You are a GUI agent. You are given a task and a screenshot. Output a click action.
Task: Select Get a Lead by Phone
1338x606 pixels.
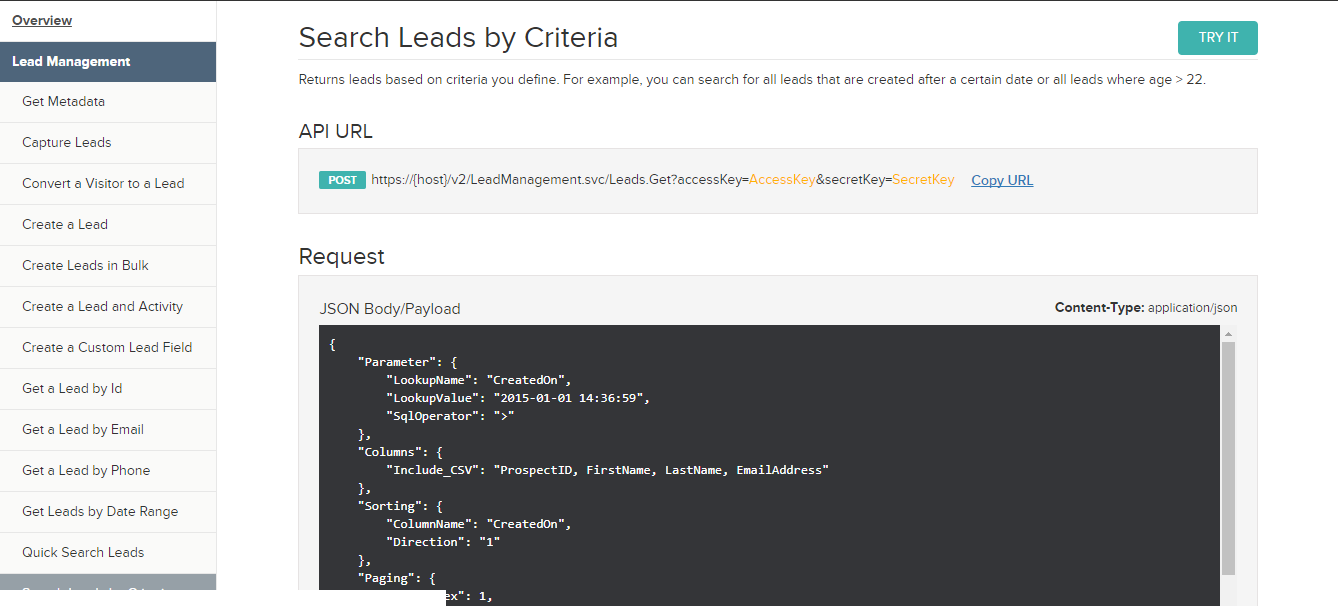click(x=86, y=471)
